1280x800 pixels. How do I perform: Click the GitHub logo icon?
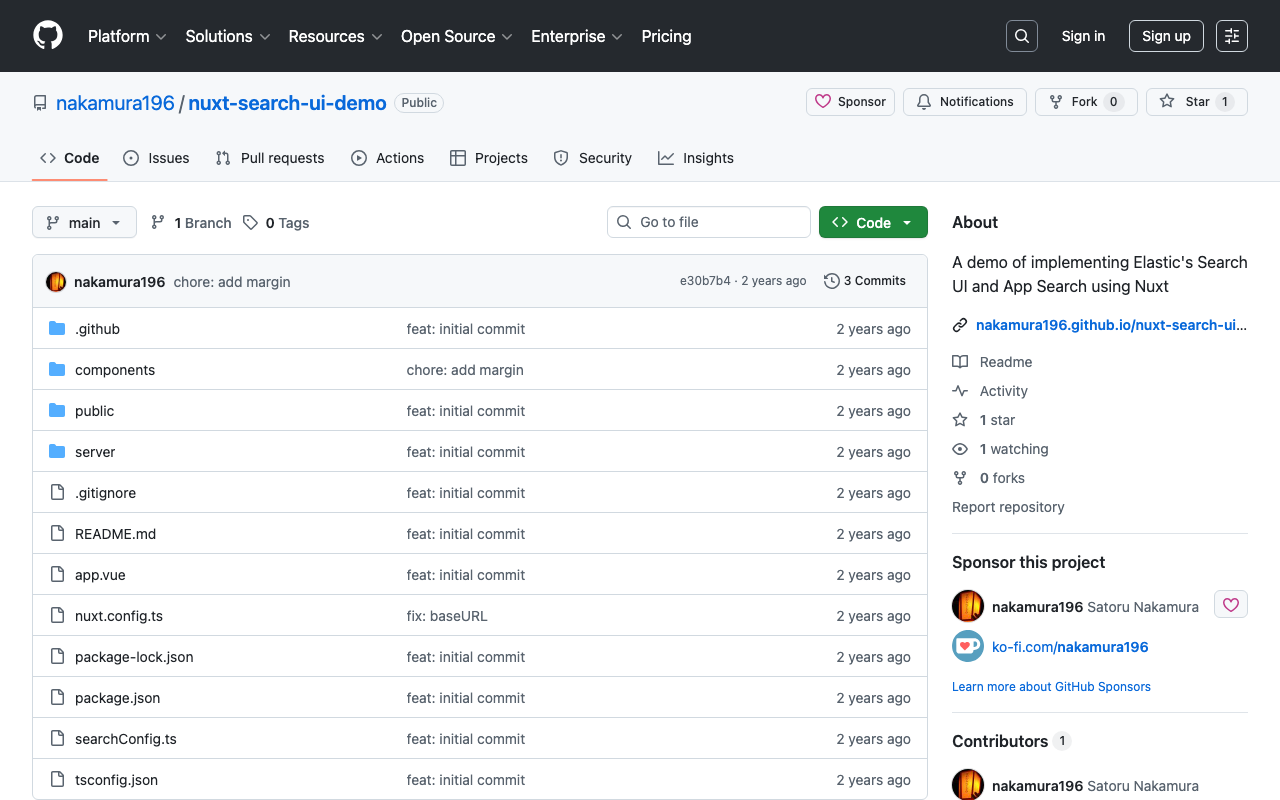pyautogui.click(x=48, y=36)
